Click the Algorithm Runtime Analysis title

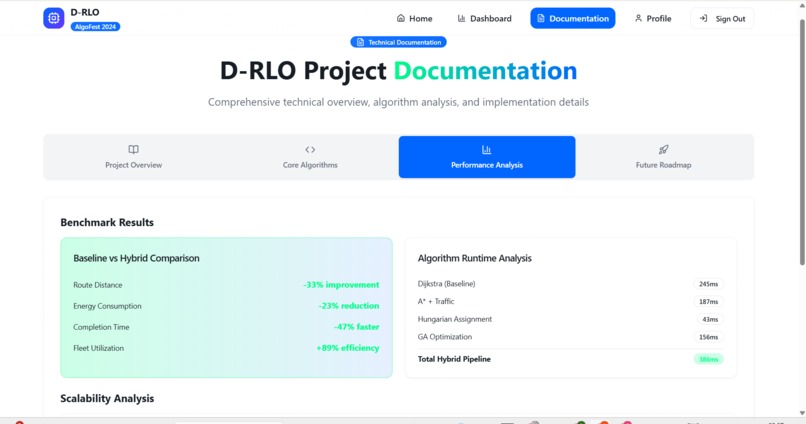pos(474,258)
